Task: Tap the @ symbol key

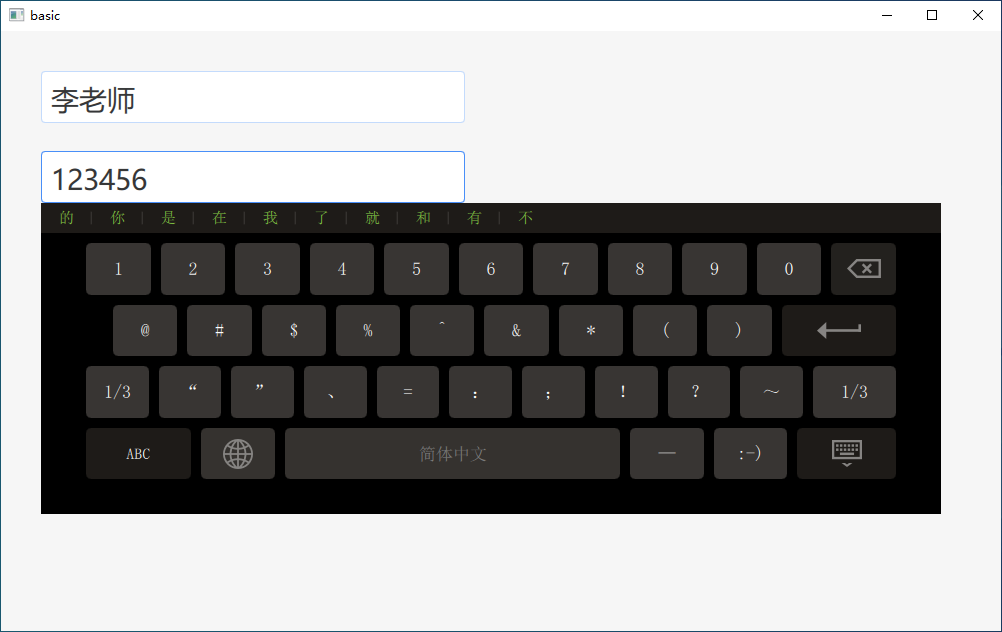Action: coord(145,330)
